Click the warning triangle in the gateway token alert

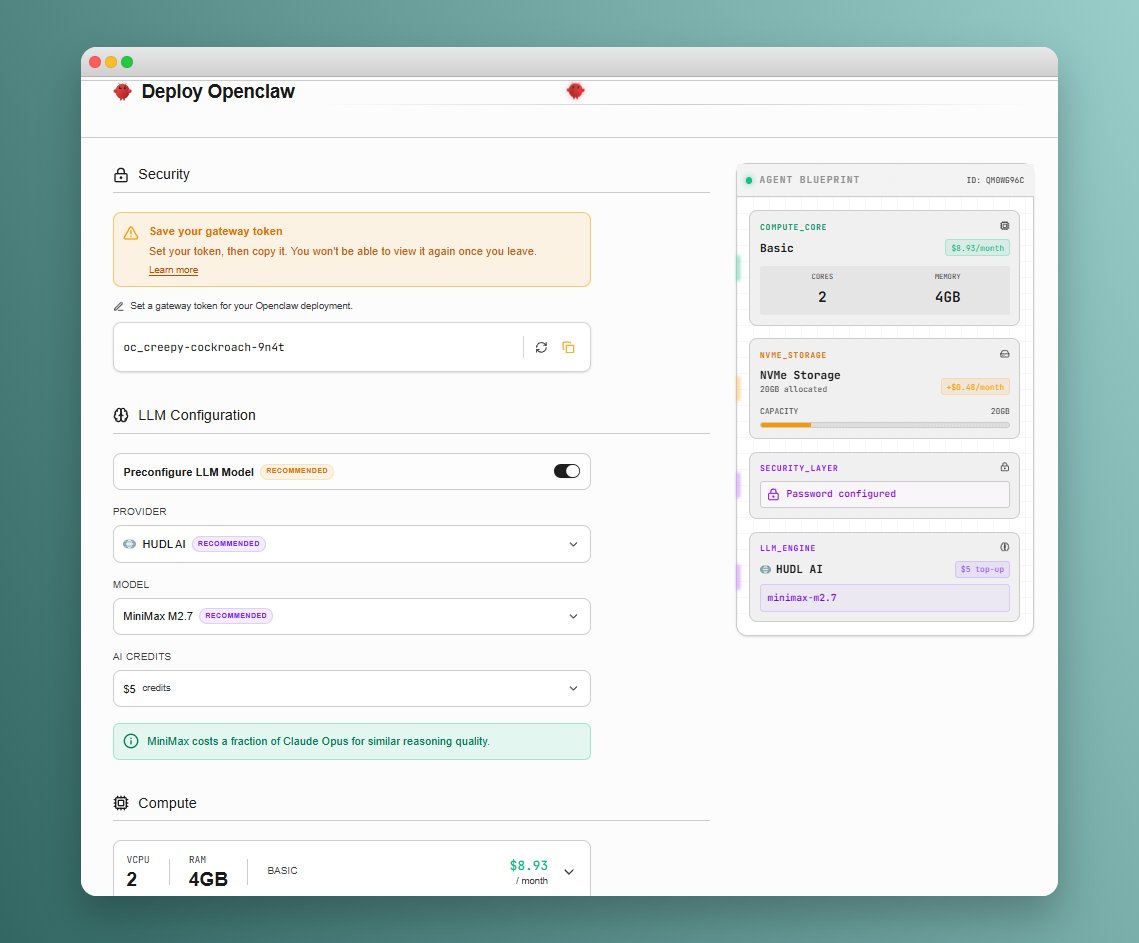[131, 232]
